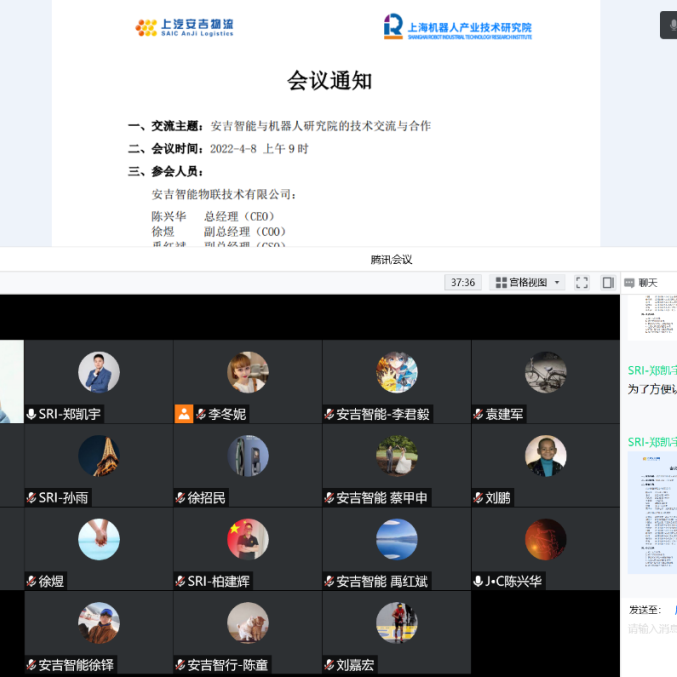Open the 宫格视图 layout dropdown
Image resolution: width=677 pixels, height=677 pixels.
coord(527,282)
